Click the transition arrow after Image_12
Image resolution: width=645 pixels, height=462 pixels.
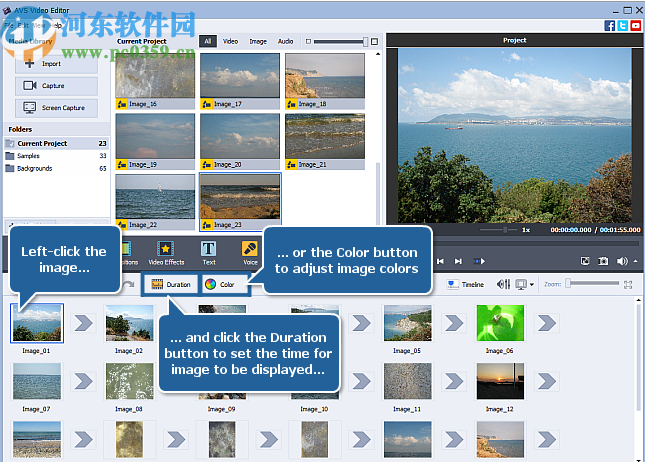click(547, 381)
